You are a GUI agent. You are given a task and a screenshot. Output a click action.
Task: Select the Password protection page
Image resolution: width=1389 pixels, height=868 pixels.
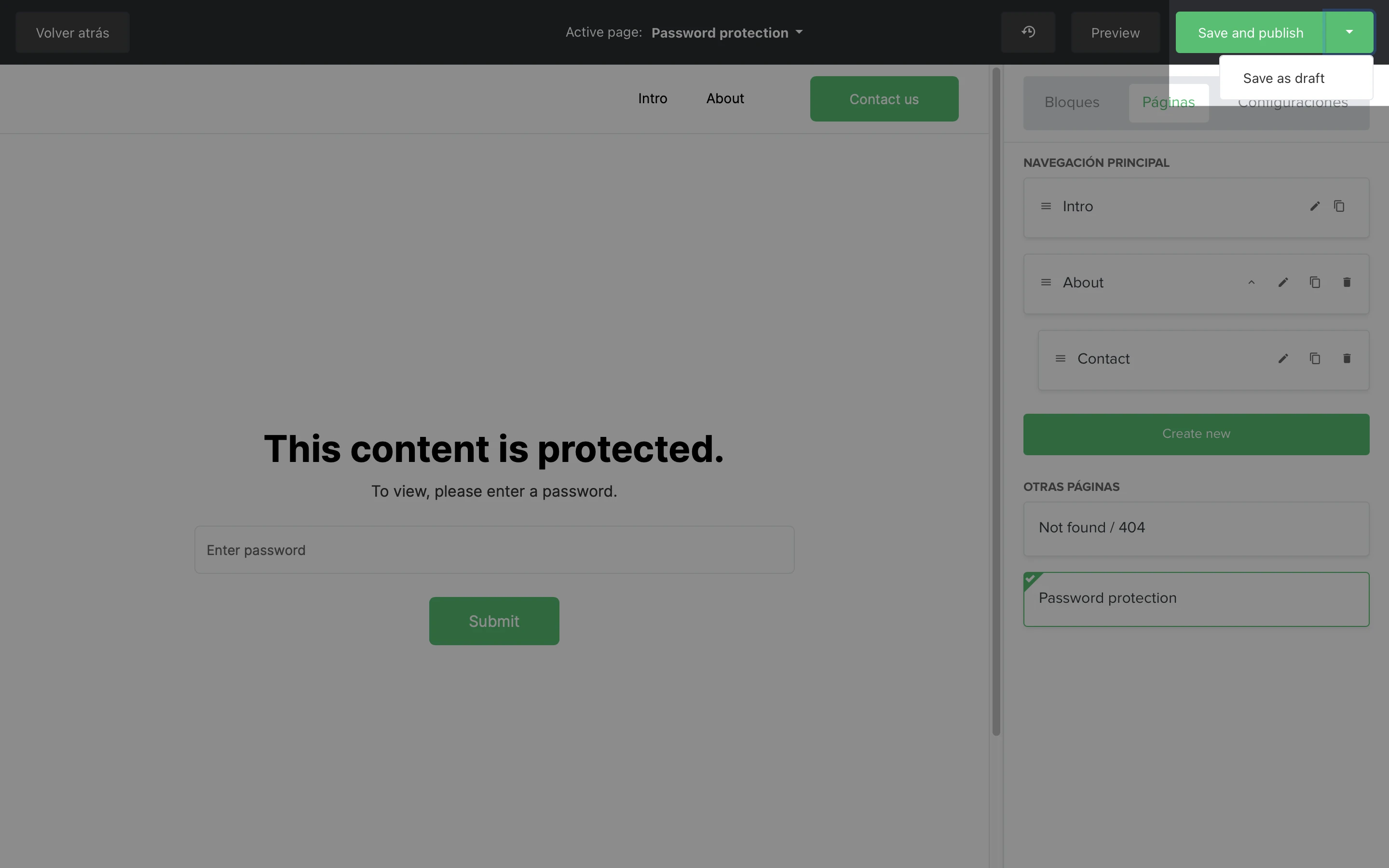[x=1196, y=599]
